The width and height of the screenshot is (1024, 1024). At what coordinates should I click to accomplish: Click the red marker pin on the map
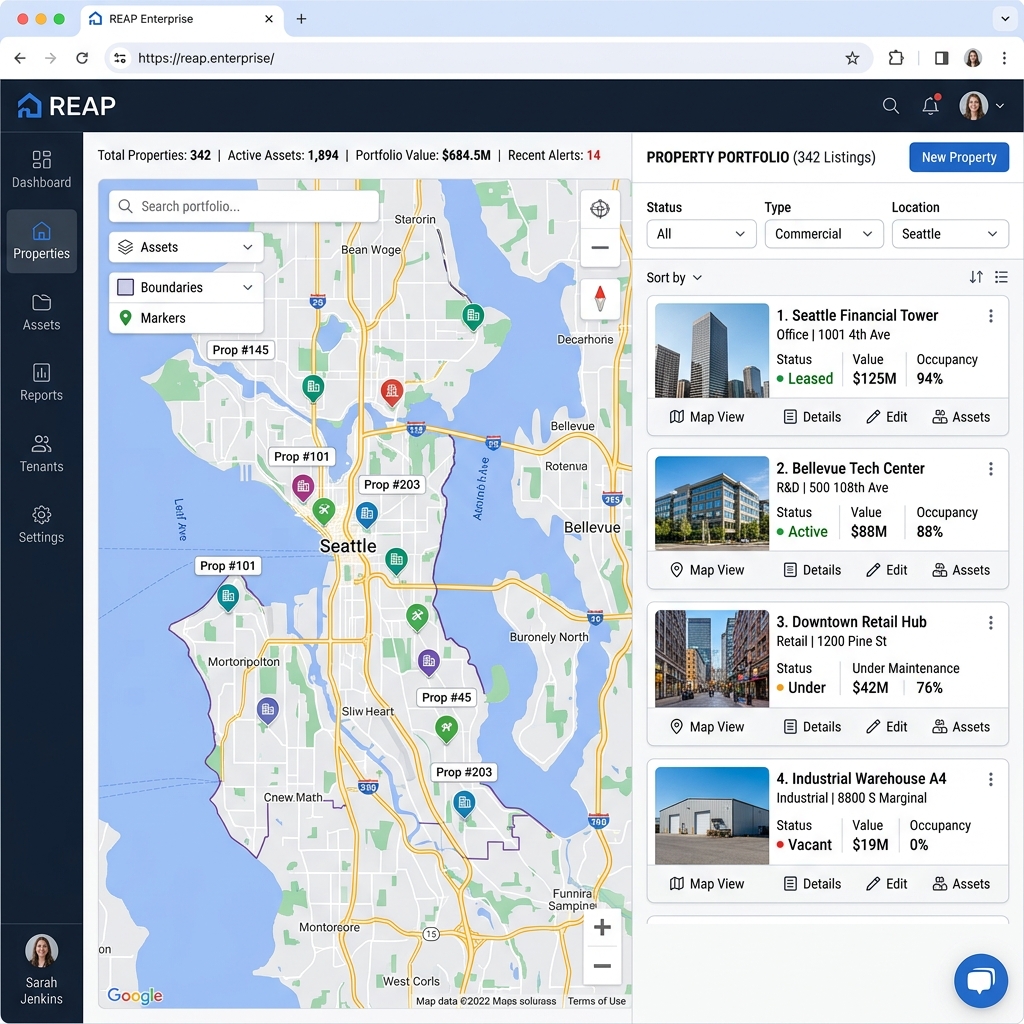click(x=392, y=392)
